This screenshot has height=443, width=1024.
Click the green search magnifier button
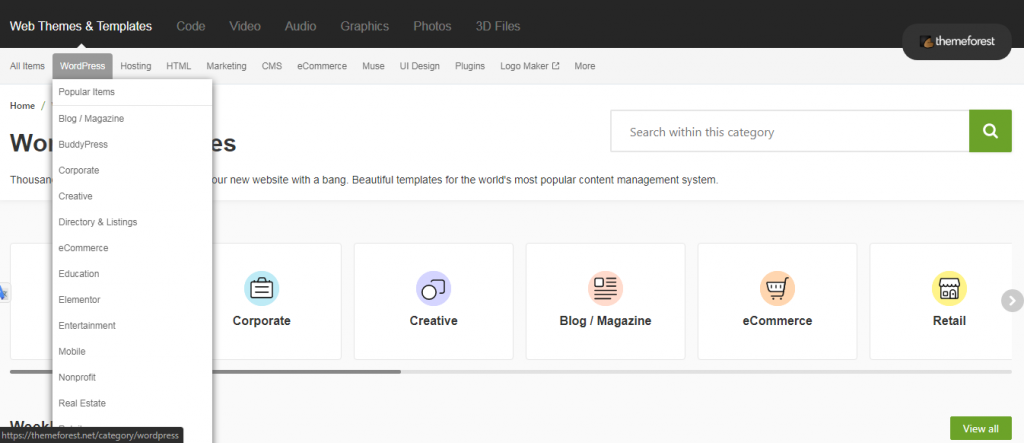pyautogui.click(x=990, y=131)
